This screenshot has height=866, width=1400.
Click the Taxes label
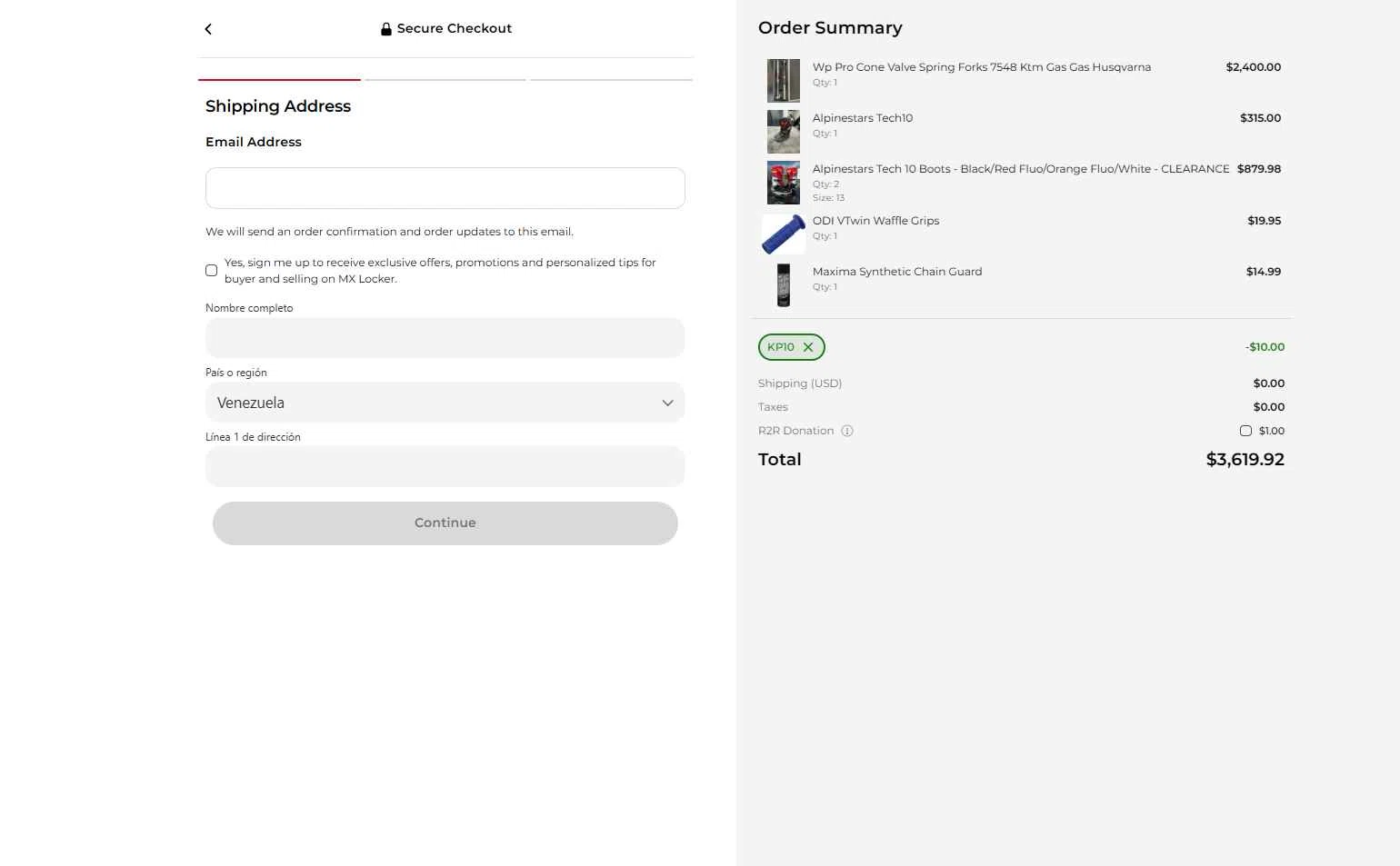point(773,407)
